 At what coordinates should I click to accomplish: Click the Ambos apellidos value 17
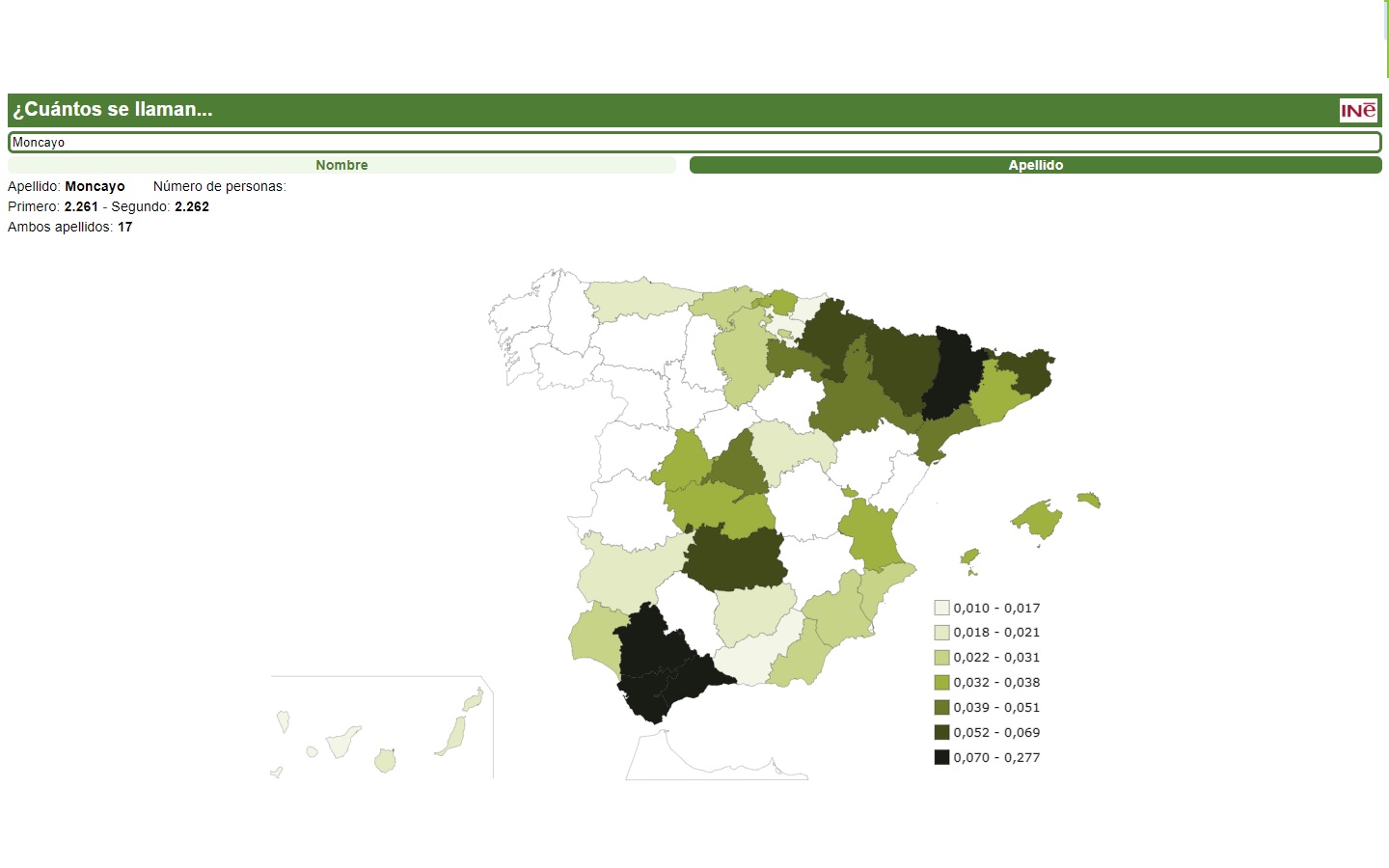click(x=125, y=227)
